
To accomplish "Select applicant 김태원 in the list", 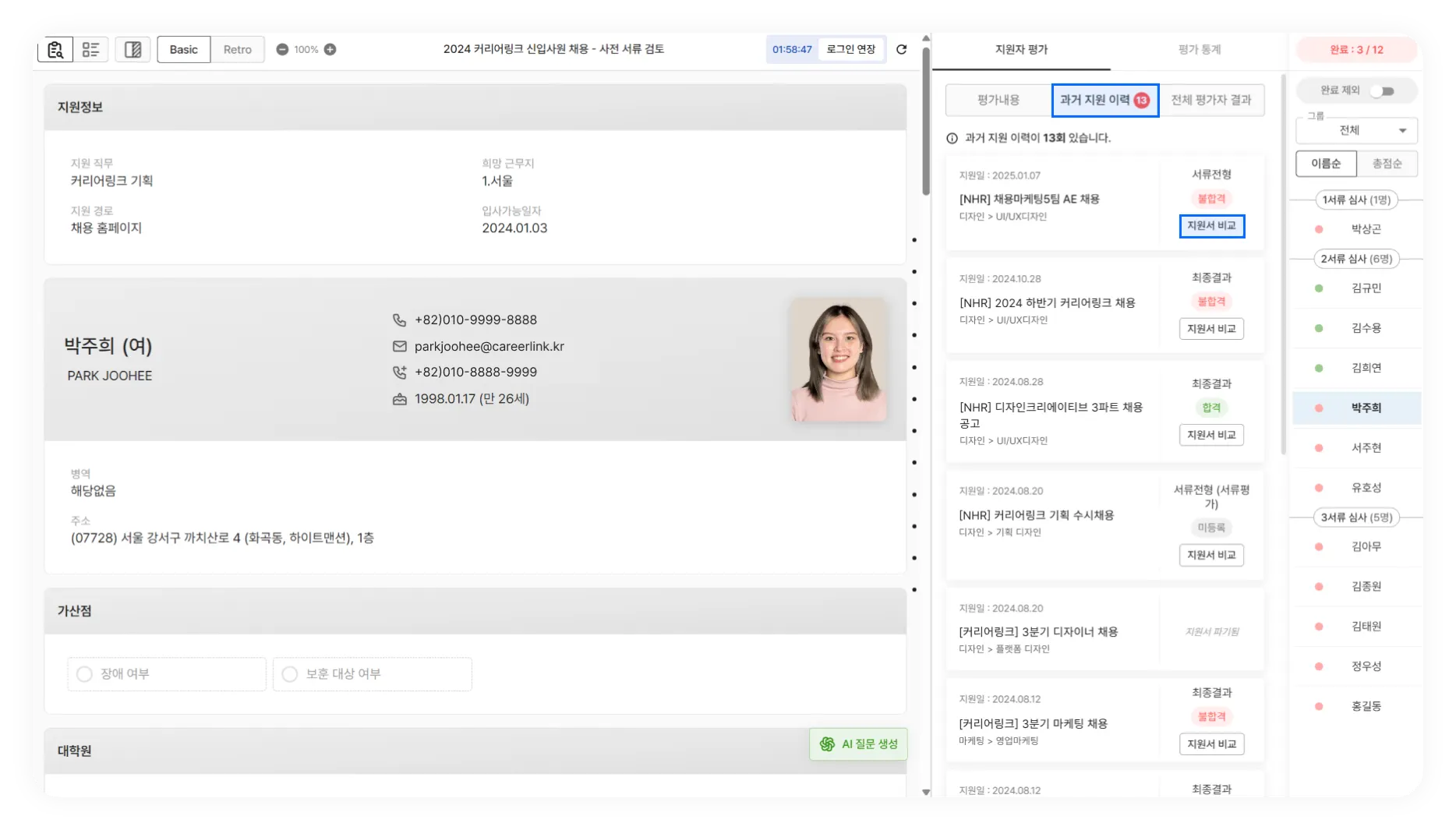I will pyautogui.click(x=1356, y=627).
